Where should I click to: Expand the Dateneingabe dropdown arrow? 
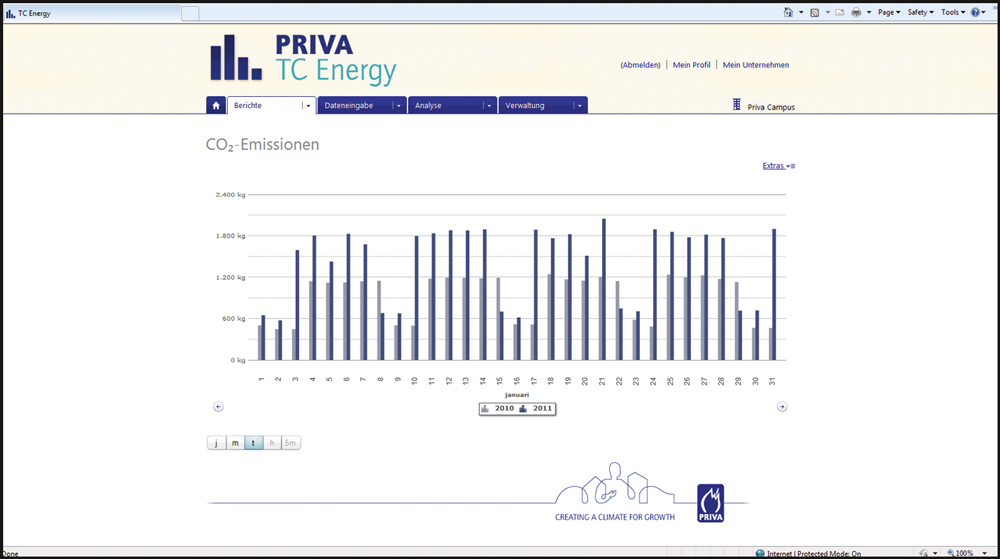pyautogui.click(x=399, y=106)
